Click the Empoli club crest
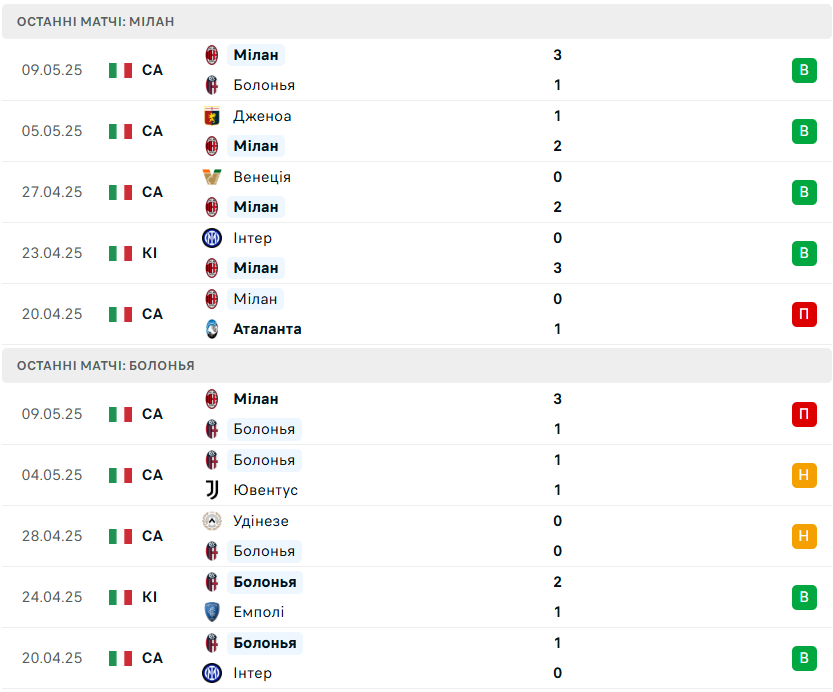This screenshot has width=833, height=692. point(212,612)
